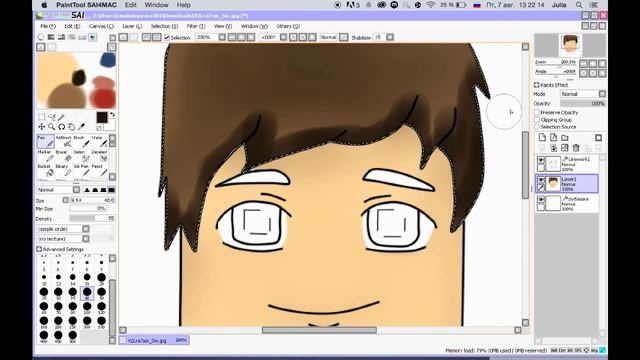Delete the selected layer with trash icon

(x=576, y=148)
